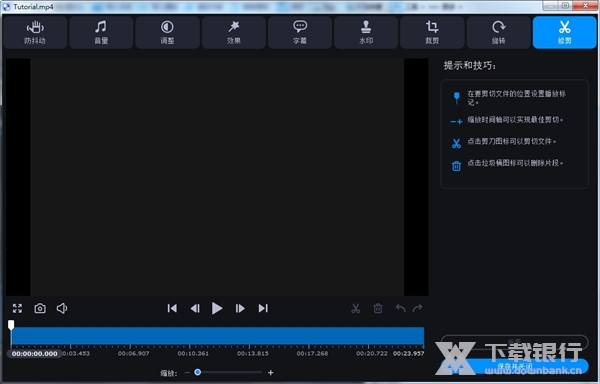Screen dimensions: 600x384
Task: Click the playback marker tip text
Action: pos(517,98)
